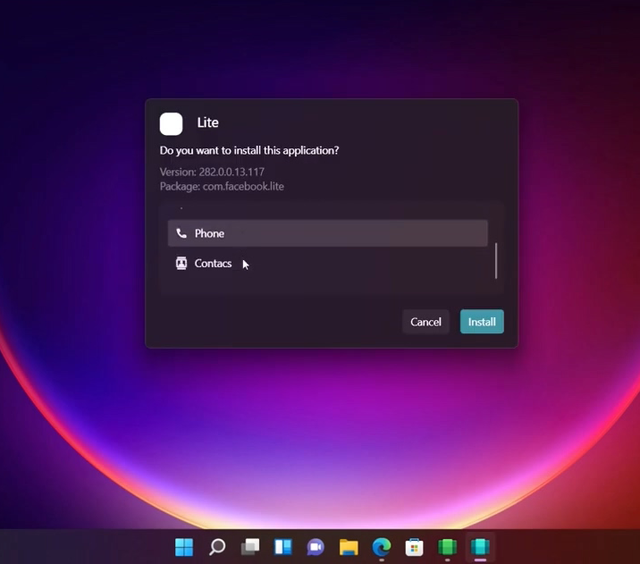
Task: Open the Windows Start menu
Action: pyautogui.click(x=184, y=547)
